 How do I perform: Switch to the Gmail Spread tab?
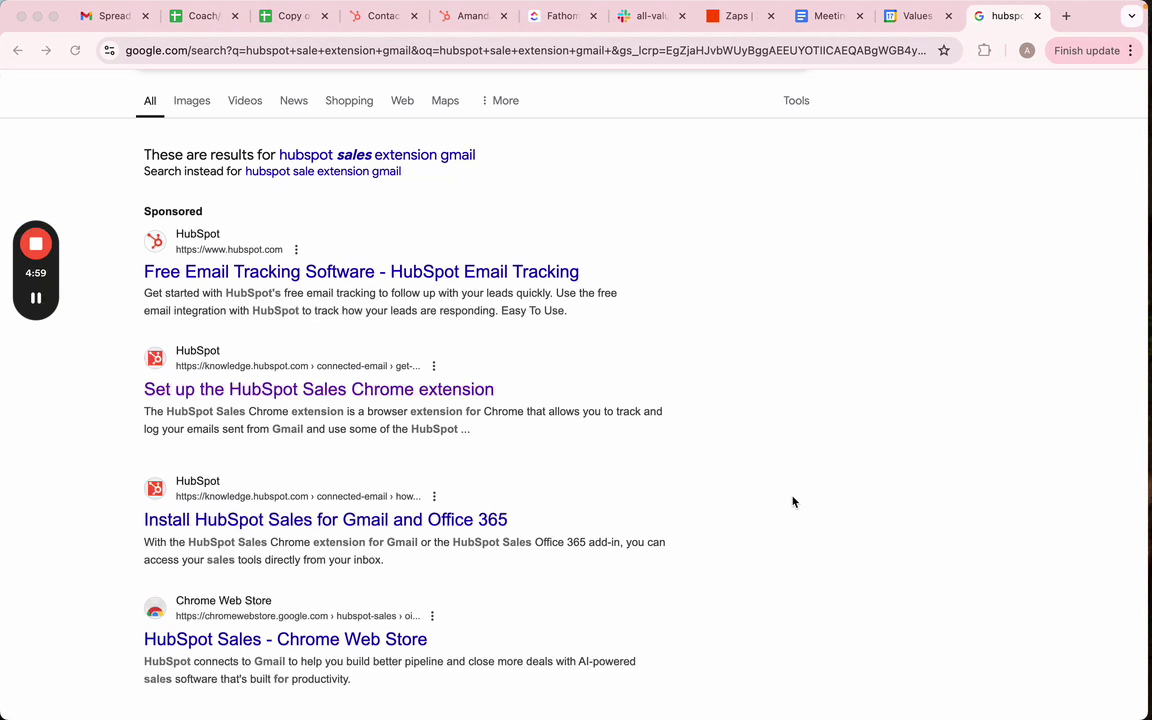115,16
